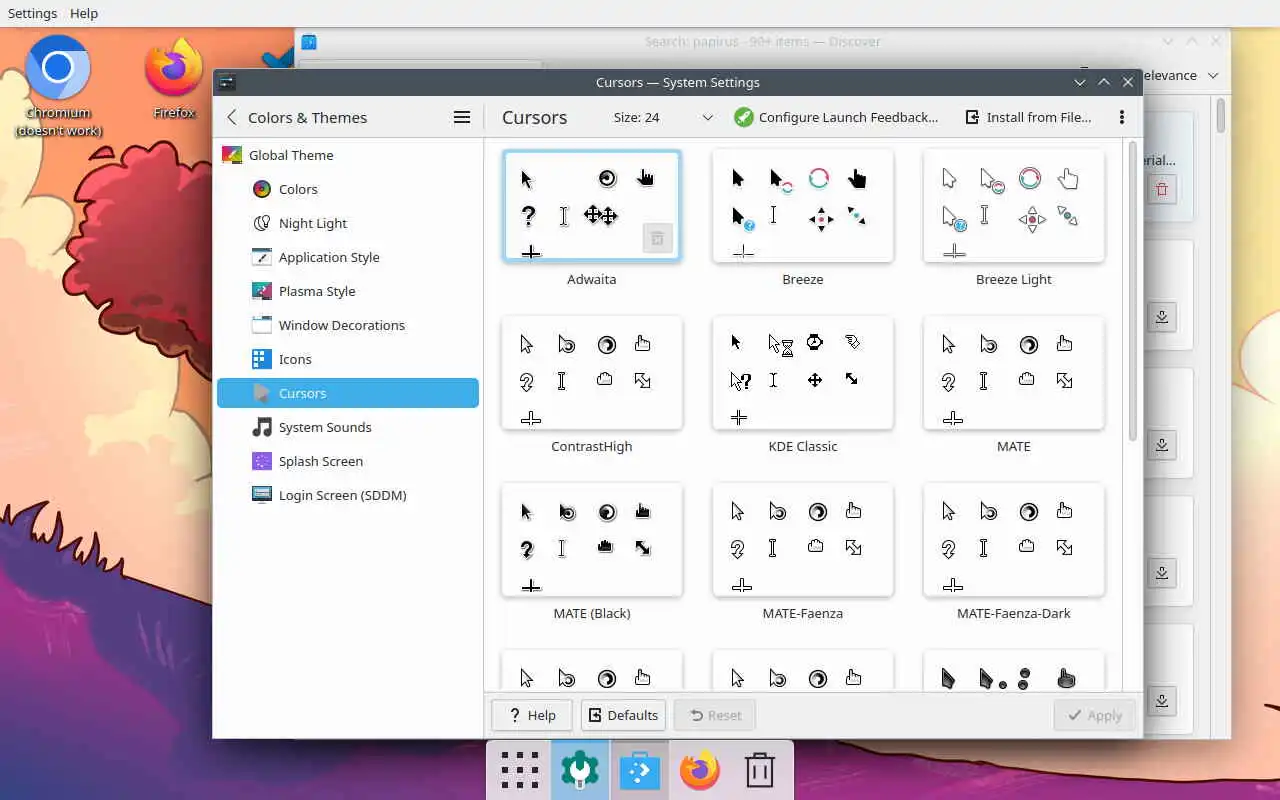The height and width of the screenshot is (800, 1280).
Task: Click the Discover window scrollbar
Action: 1221,115
